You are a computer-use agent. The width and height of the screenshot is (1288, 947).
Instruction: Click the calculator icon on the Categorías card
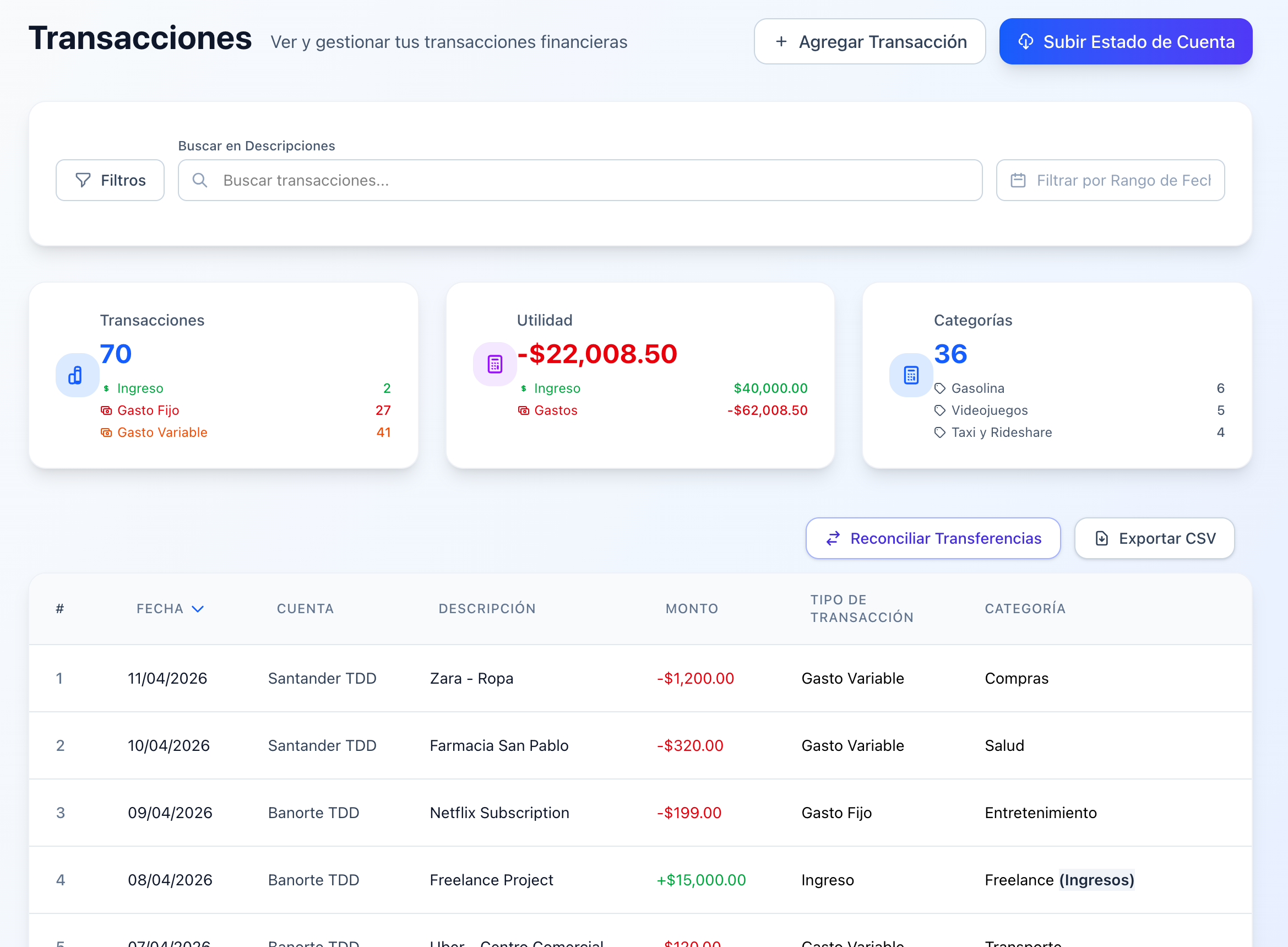click(910, 376)
